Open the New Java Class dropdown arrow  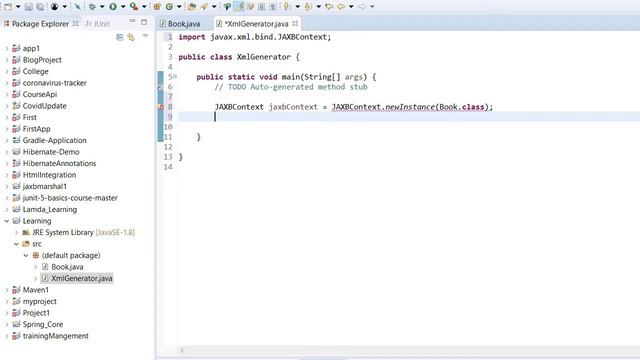179,7
